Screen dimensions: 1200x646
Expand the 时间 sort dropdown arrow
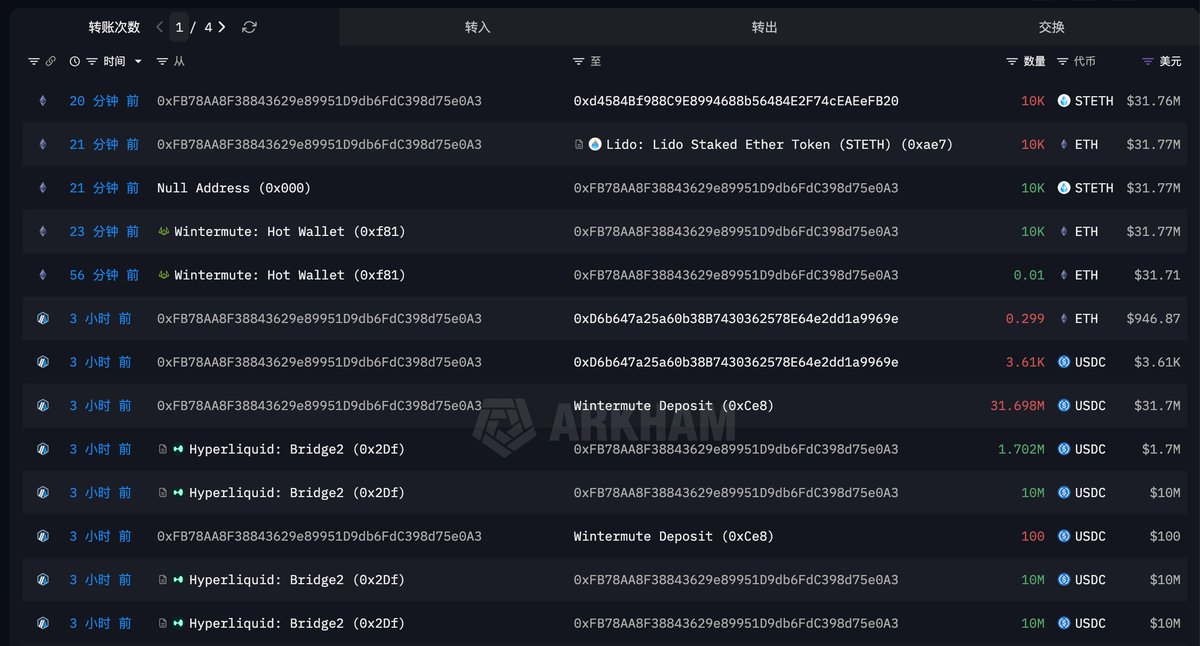(x=138, y=62)
